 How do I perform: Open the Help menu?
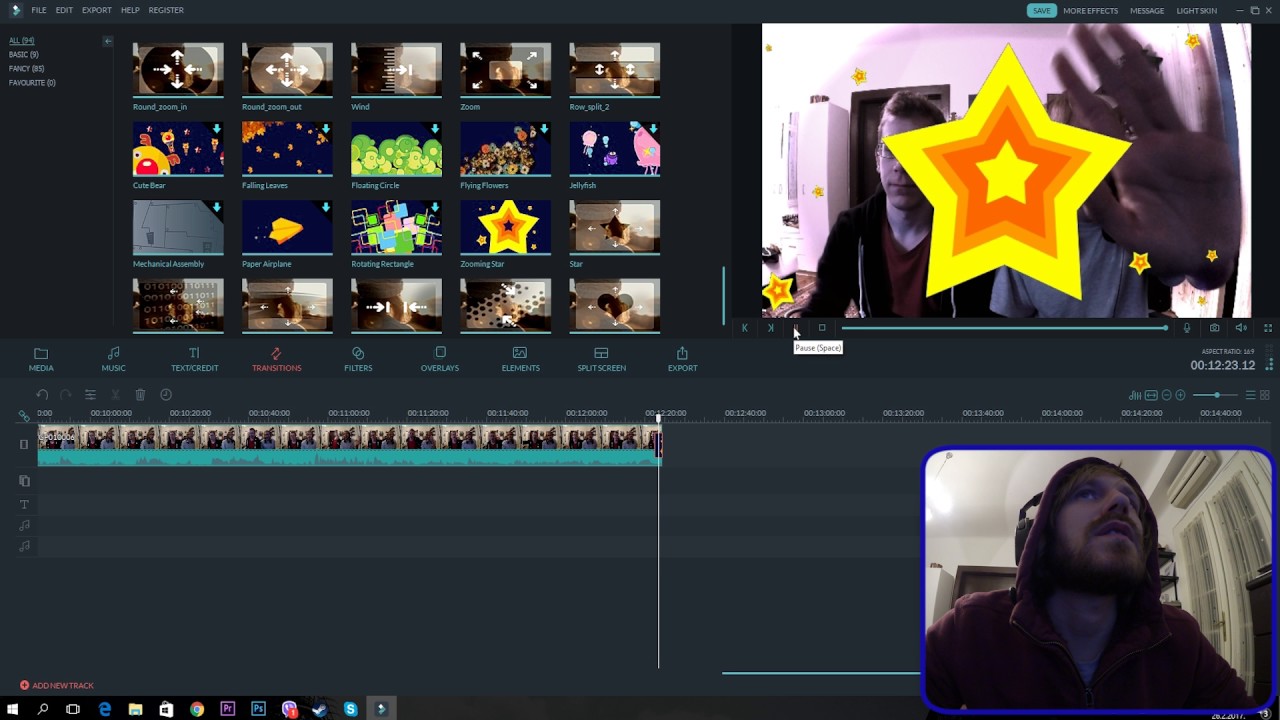pyautogui.click(x=130, y=10)
